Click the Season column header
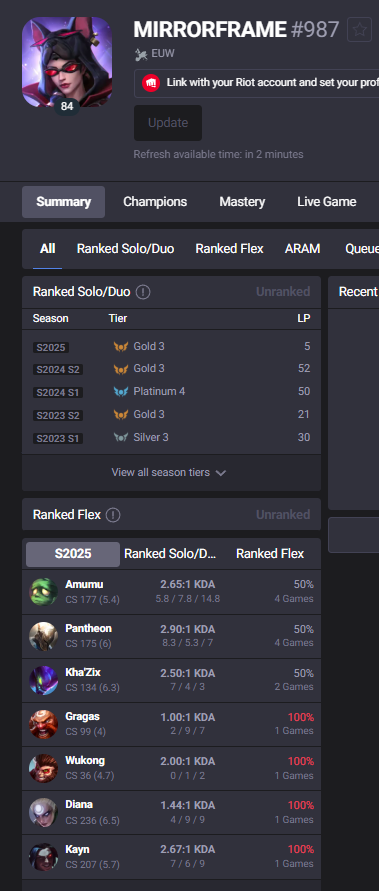This screenshot has width=379, height=891. (x=51, y=319)
